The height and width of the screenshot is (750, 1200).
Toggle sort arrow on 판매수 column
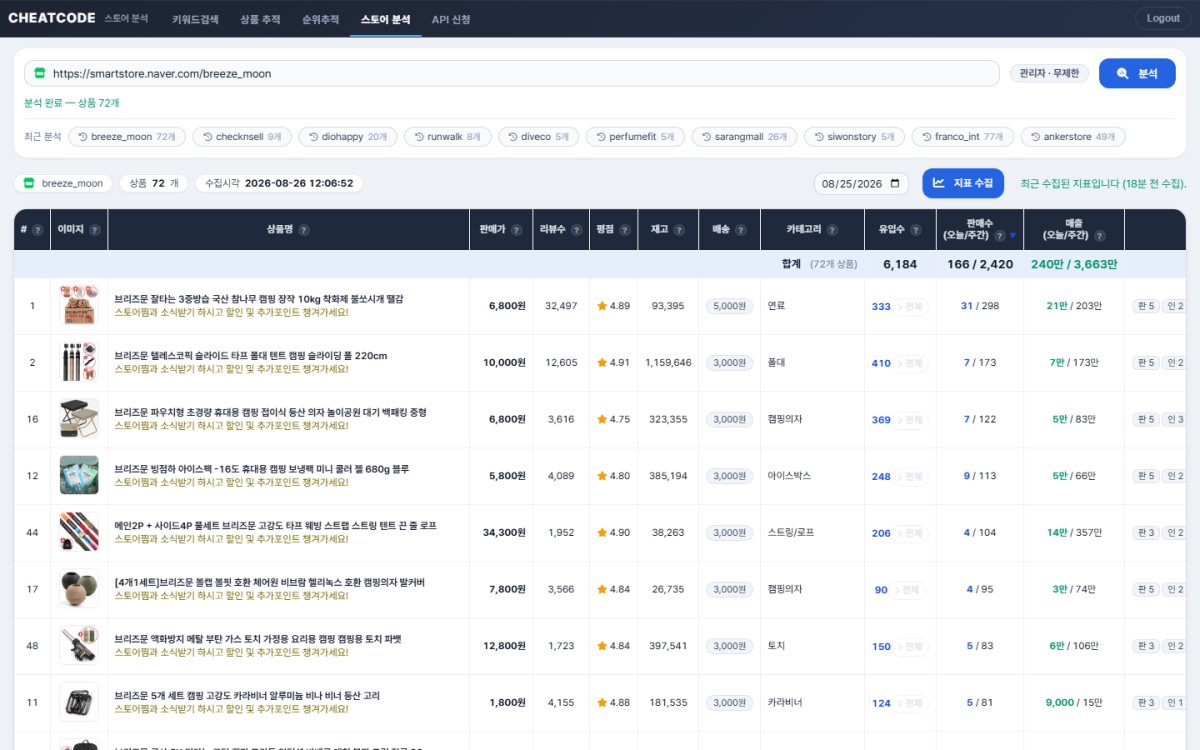pyautogui.click(x=1012, y=236)
